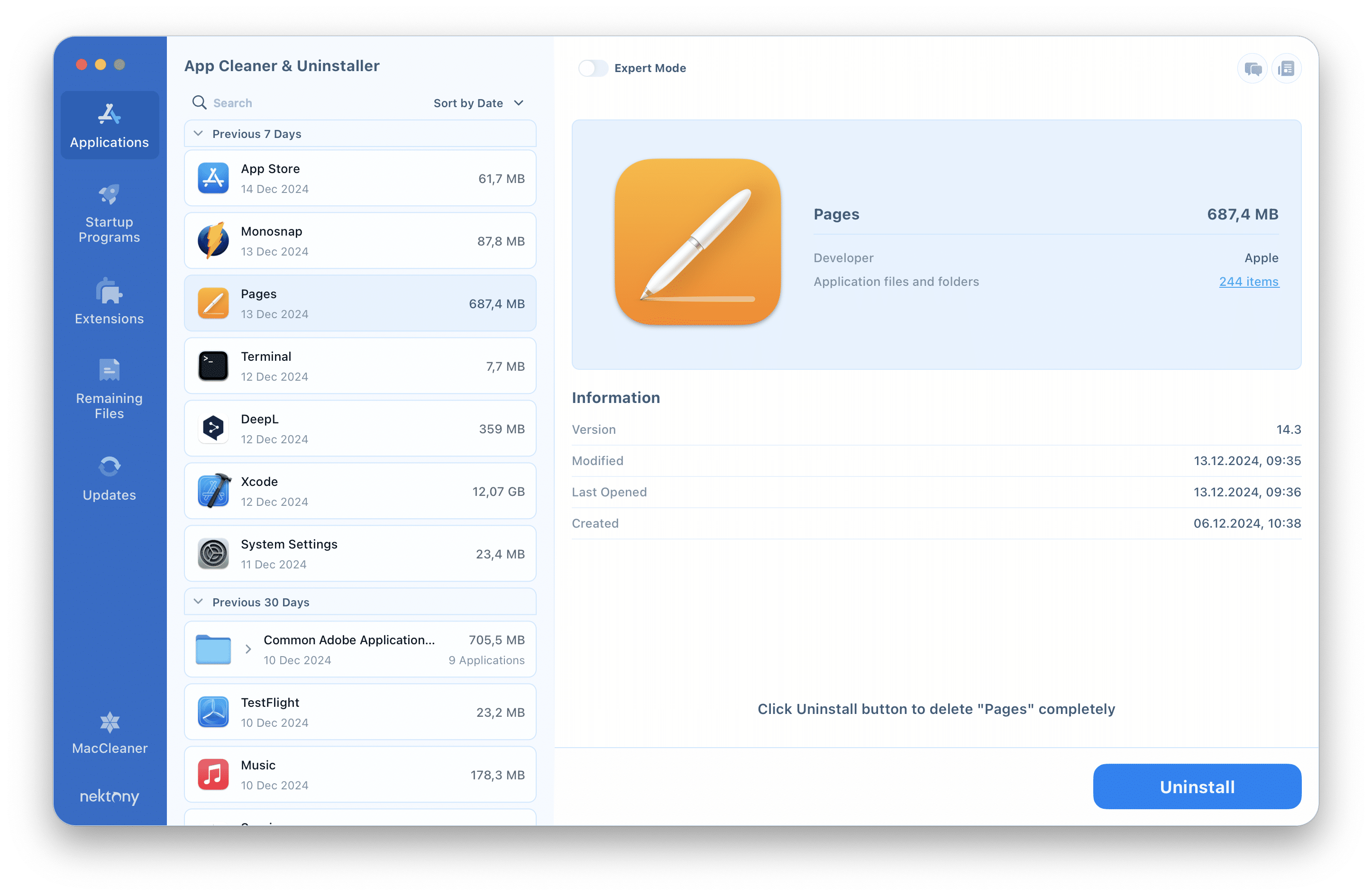Viewport: 1372px width, 896px height.
Task: Click the search magnifier icon
Action: pyautogui.click(x=200, y=102)
